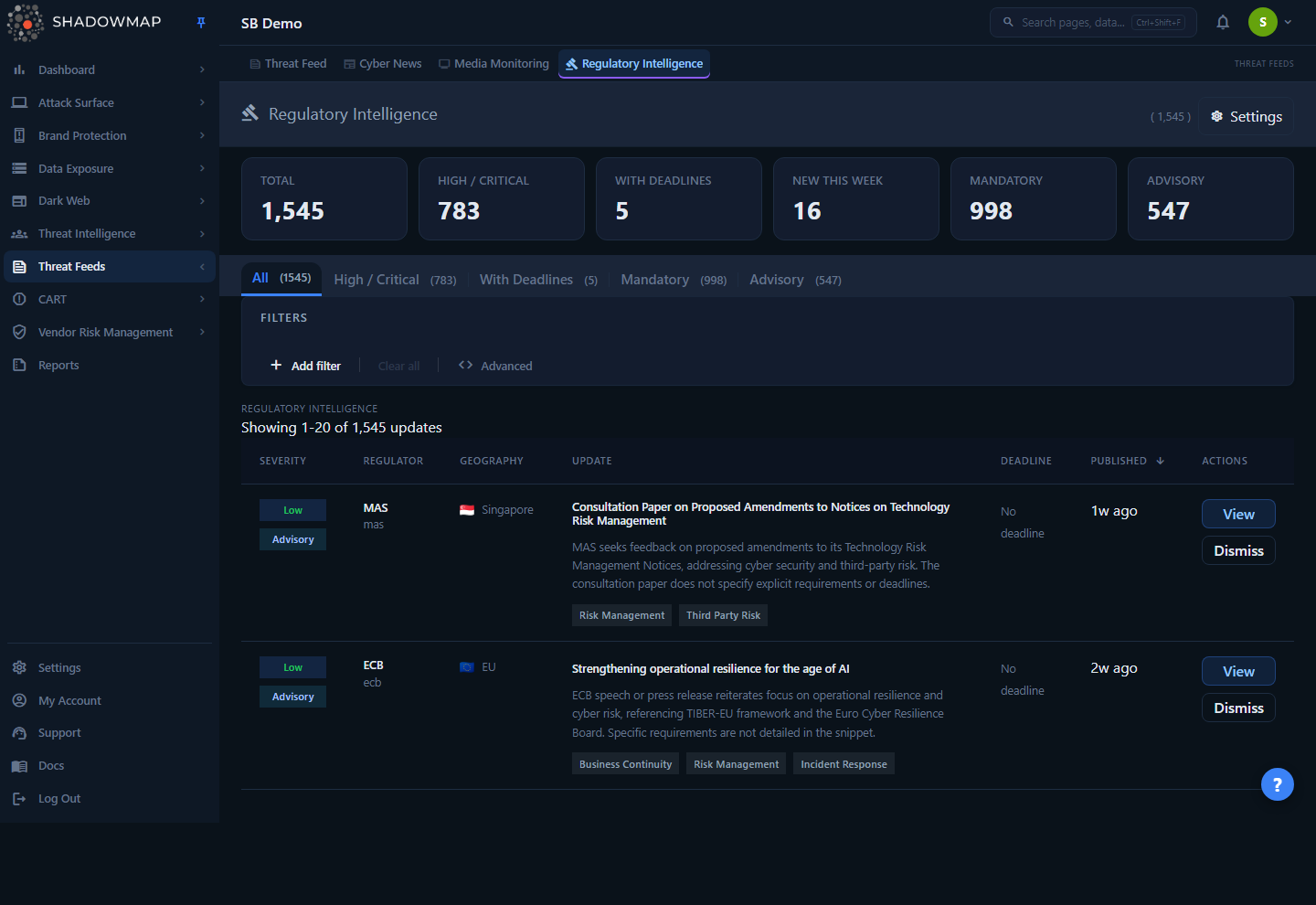Click the Business Continuity tag
1316x905 pixels.
coord(625,764)
